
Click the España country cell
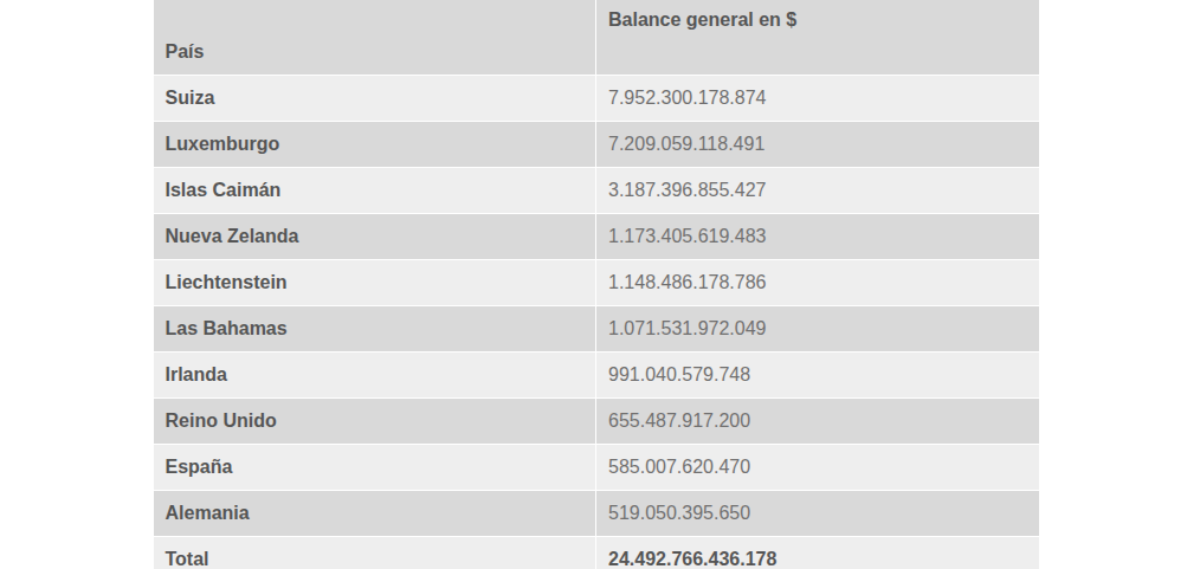point(199,466)
